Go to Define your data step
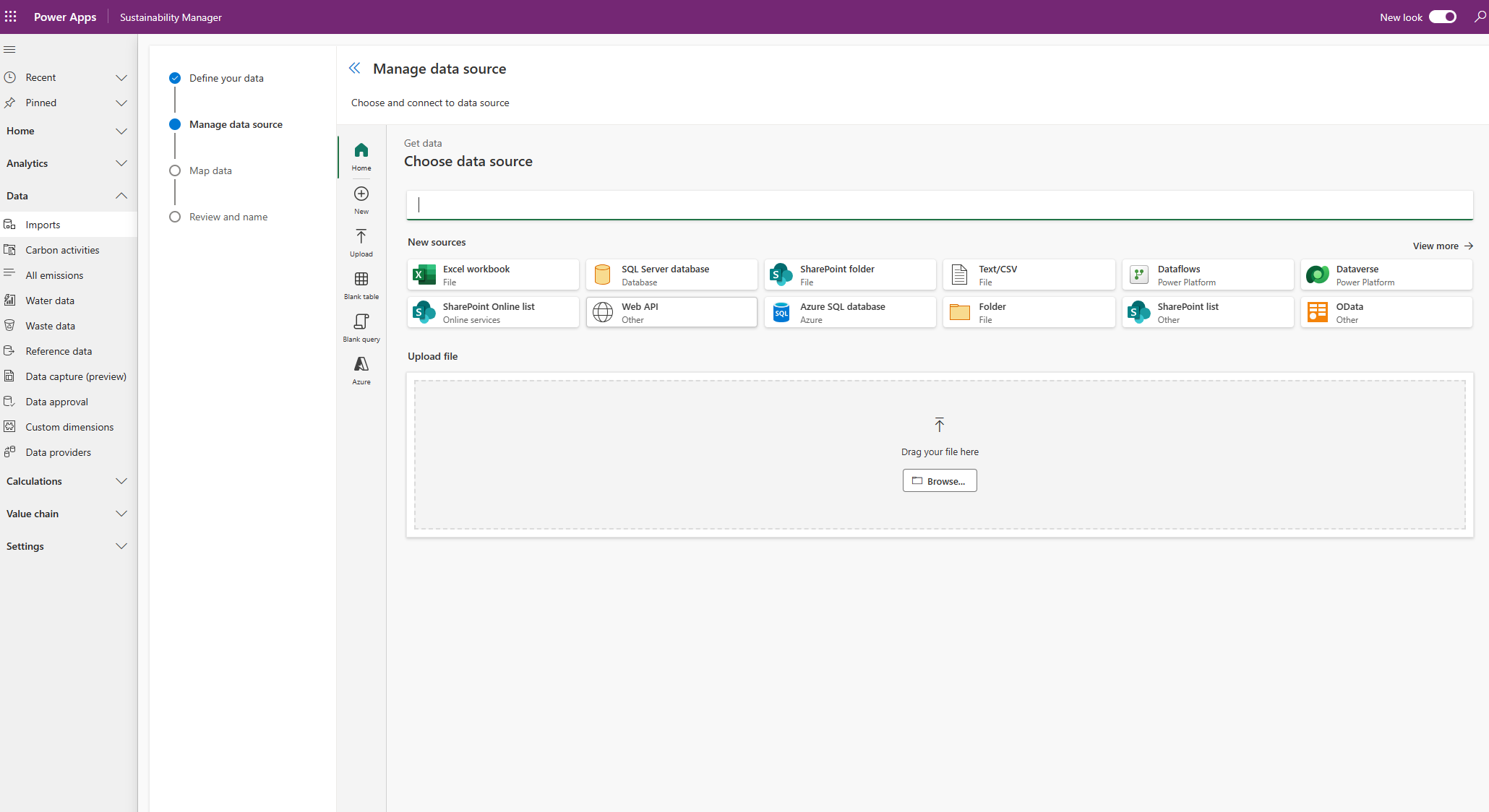Image resolution: width=1489 pixels, height=812 pixels. tap(217, 78)
